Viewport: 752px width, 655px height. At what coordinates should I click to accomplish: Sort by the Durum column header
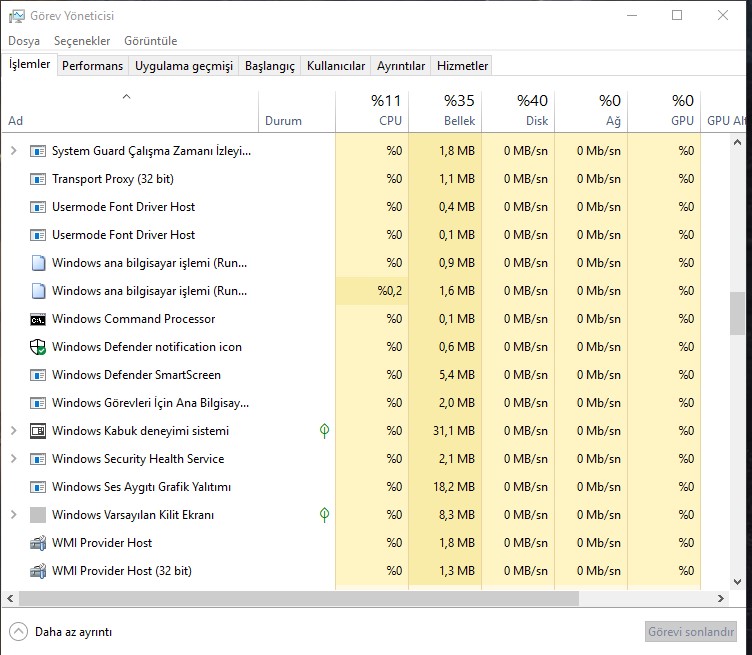tap(296, 111)
